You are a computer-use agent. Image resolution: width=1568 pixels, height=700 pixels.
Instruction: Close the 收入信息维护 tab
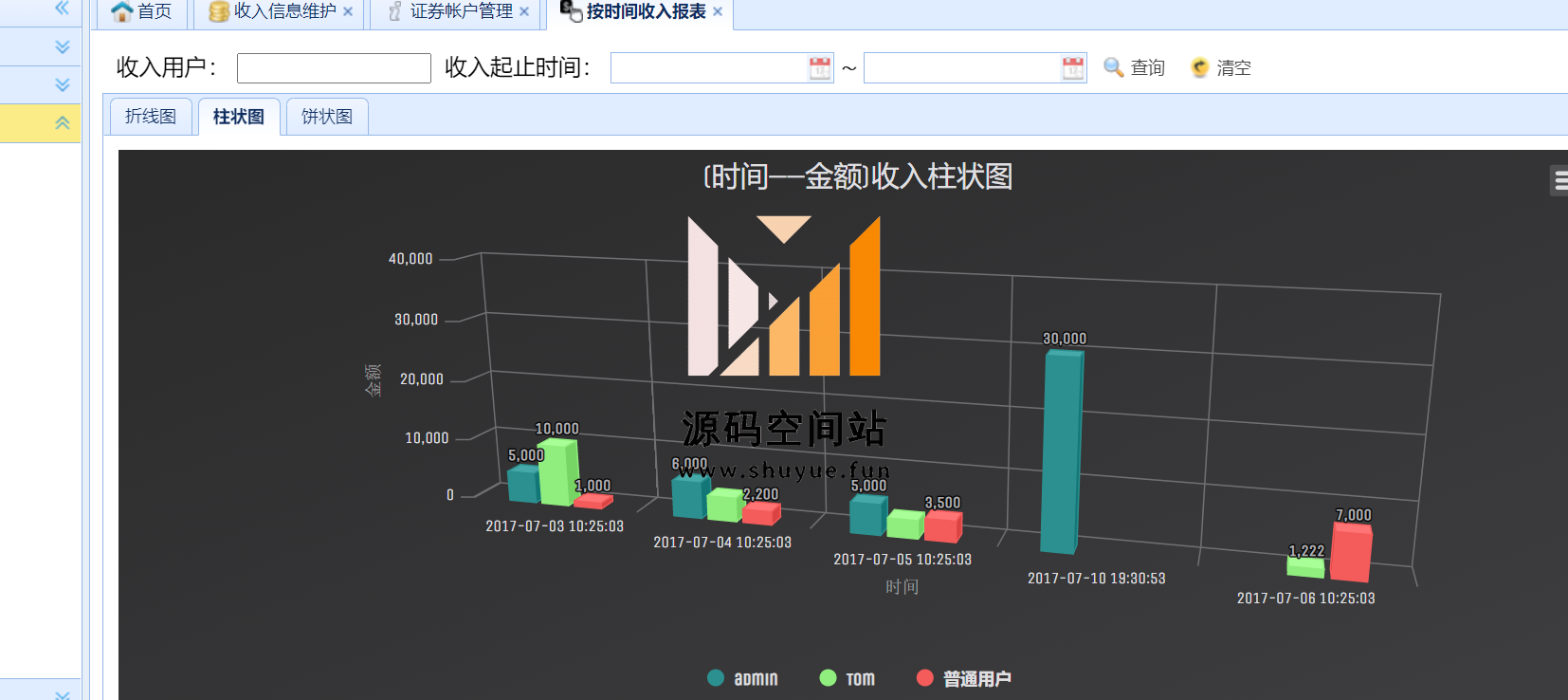[x=348, y=12]
